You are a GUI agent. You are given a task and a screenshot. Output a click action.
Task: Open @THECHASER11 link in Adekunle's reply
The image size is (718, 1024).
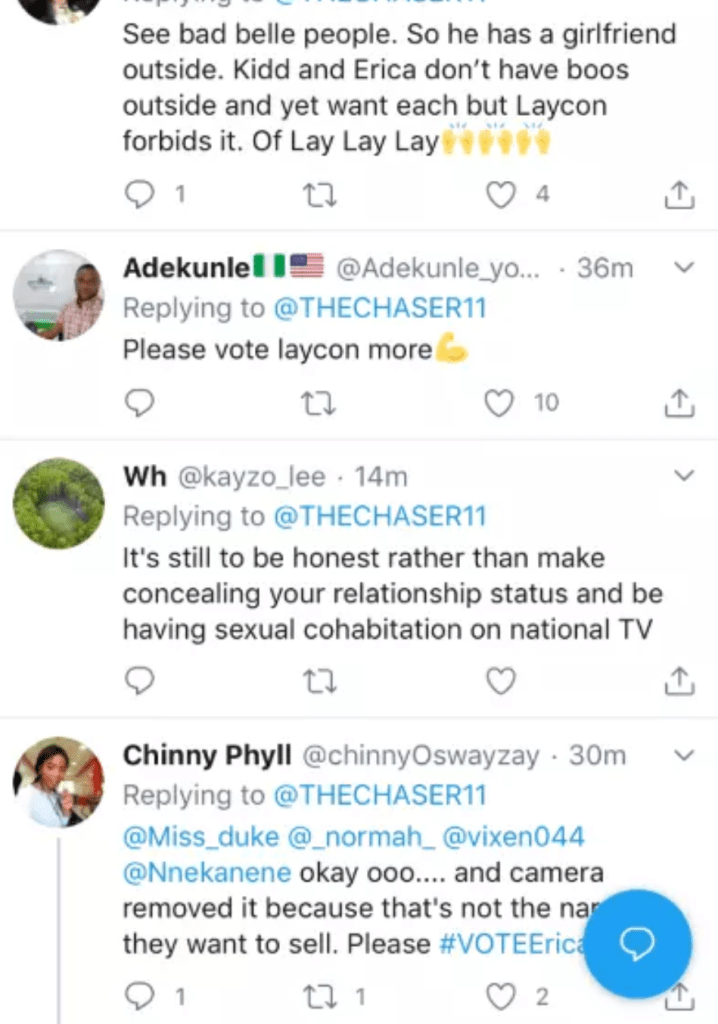click(x=380, y=309)
